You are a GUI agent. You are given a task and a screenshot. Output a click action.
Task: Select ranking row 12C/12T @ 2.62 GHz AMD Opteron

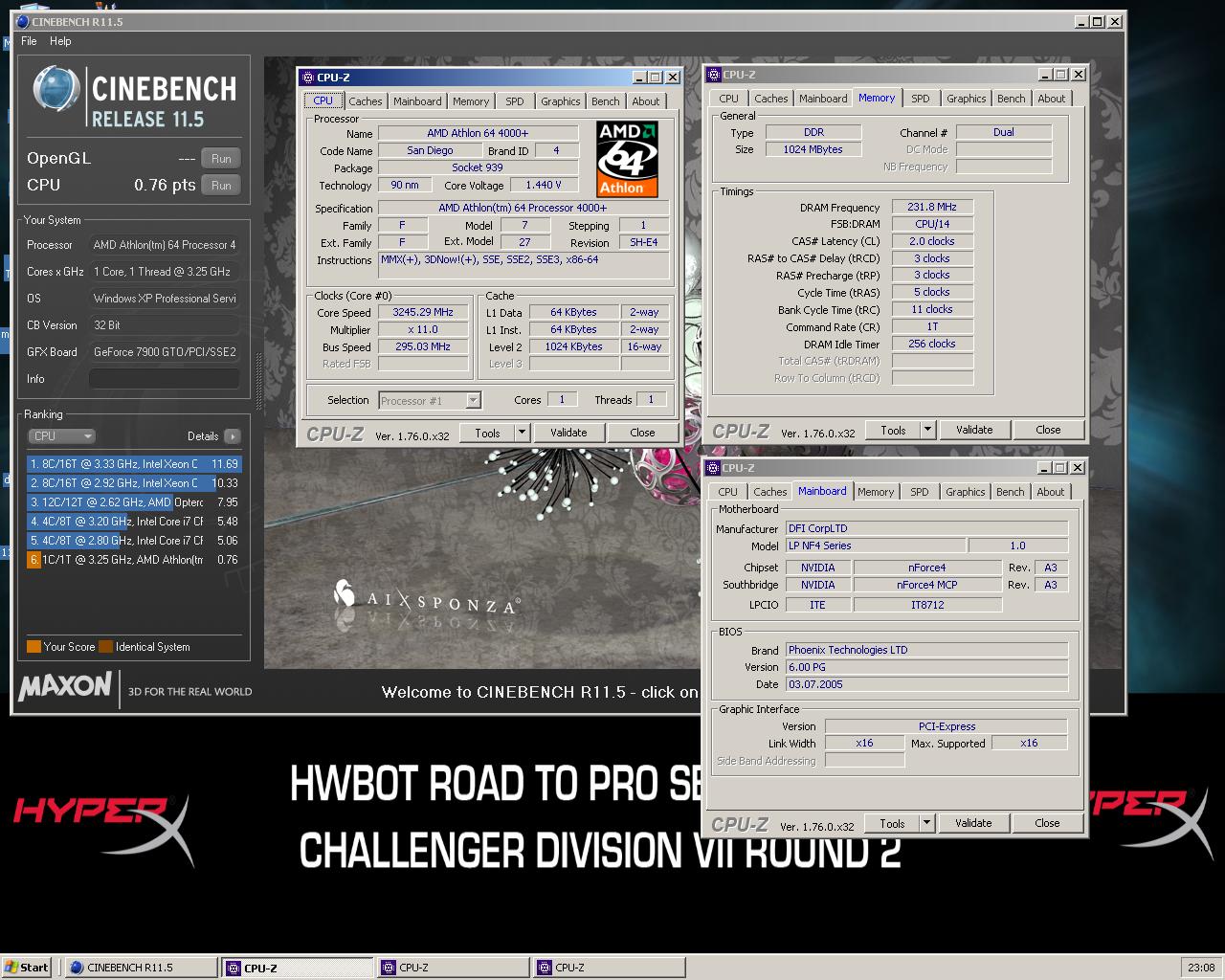134,502
